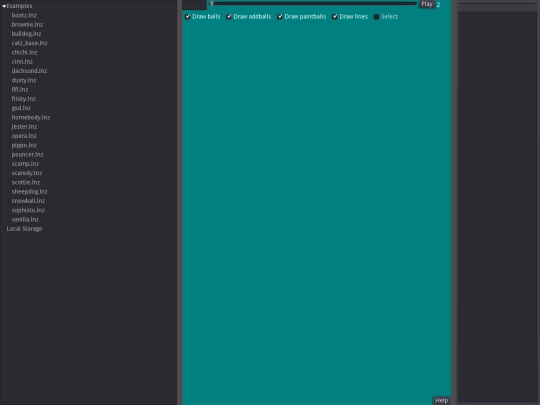Enable the Select checkbox

pyautogui.click(x=376, y=17)
